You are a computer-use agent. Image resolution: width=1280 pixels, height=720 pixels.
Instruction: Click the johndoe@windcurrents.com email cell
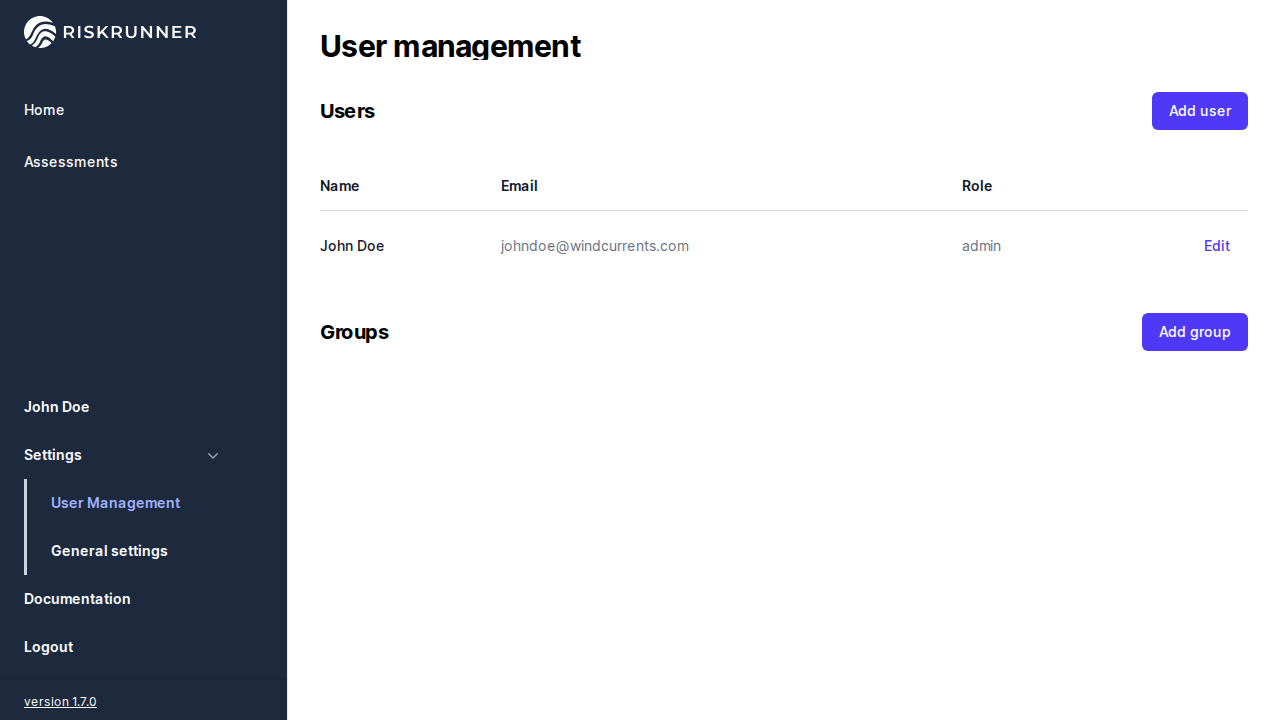pyautogui.click(x=595, y=246)
